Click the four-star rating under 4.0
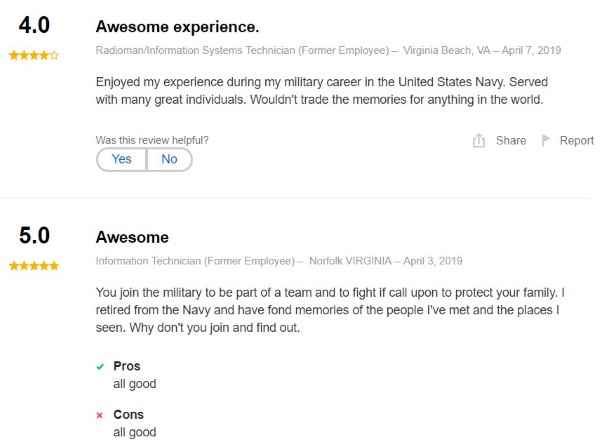The image size is (600, 447). pos(33,56)
